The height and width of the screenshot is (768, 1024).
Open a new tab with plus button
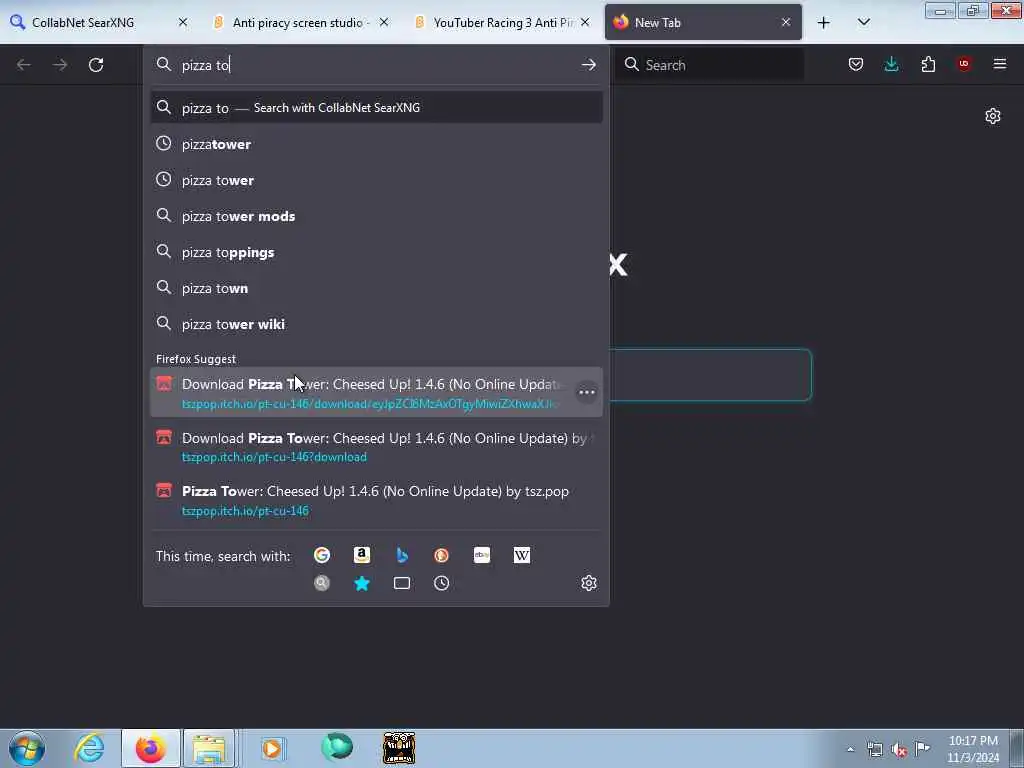[x=824, y=23]
